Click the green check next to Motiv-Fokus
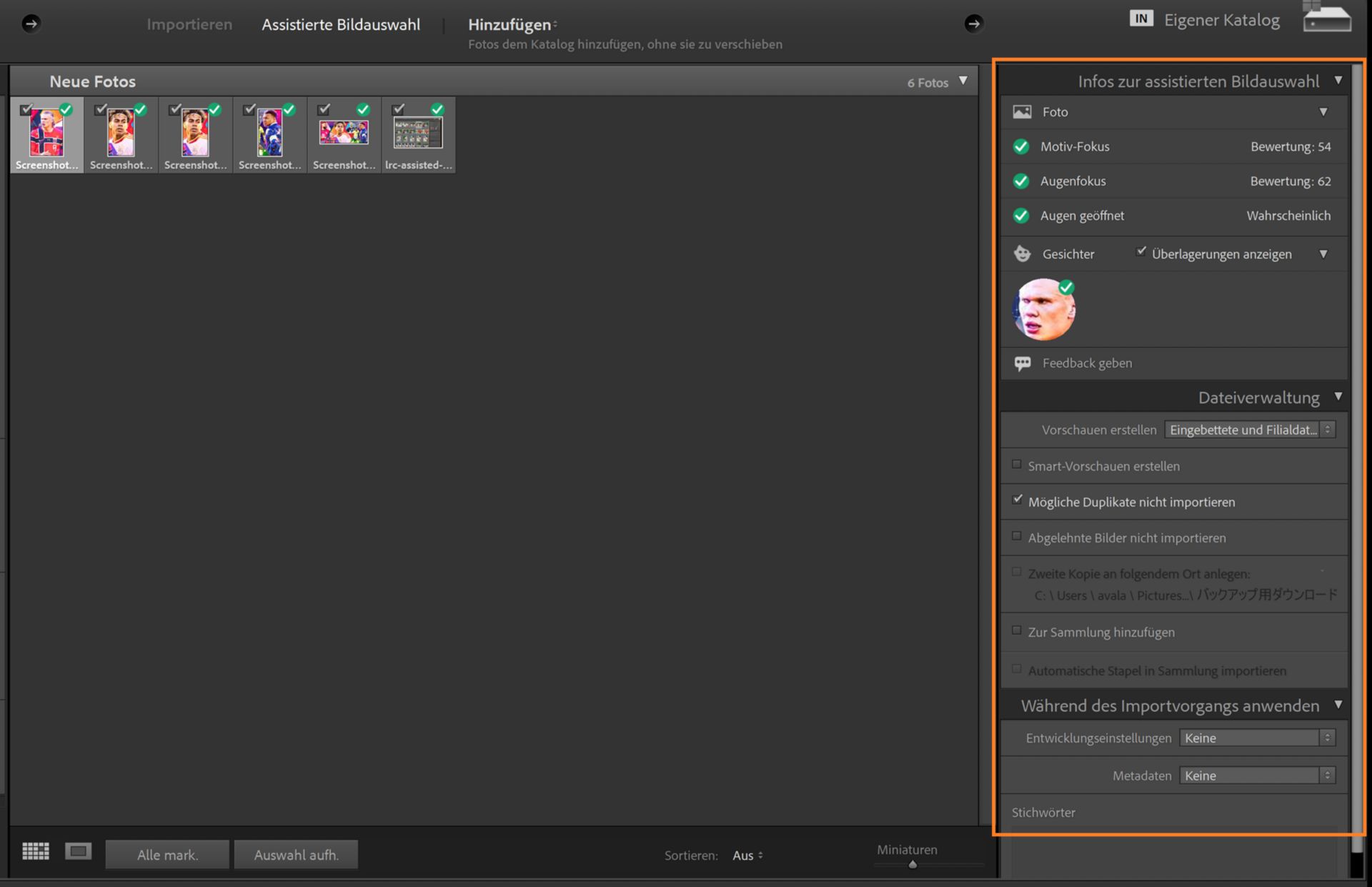Screen dimensions: 1372x887 pyautogui.click(x=1021, y=147)
